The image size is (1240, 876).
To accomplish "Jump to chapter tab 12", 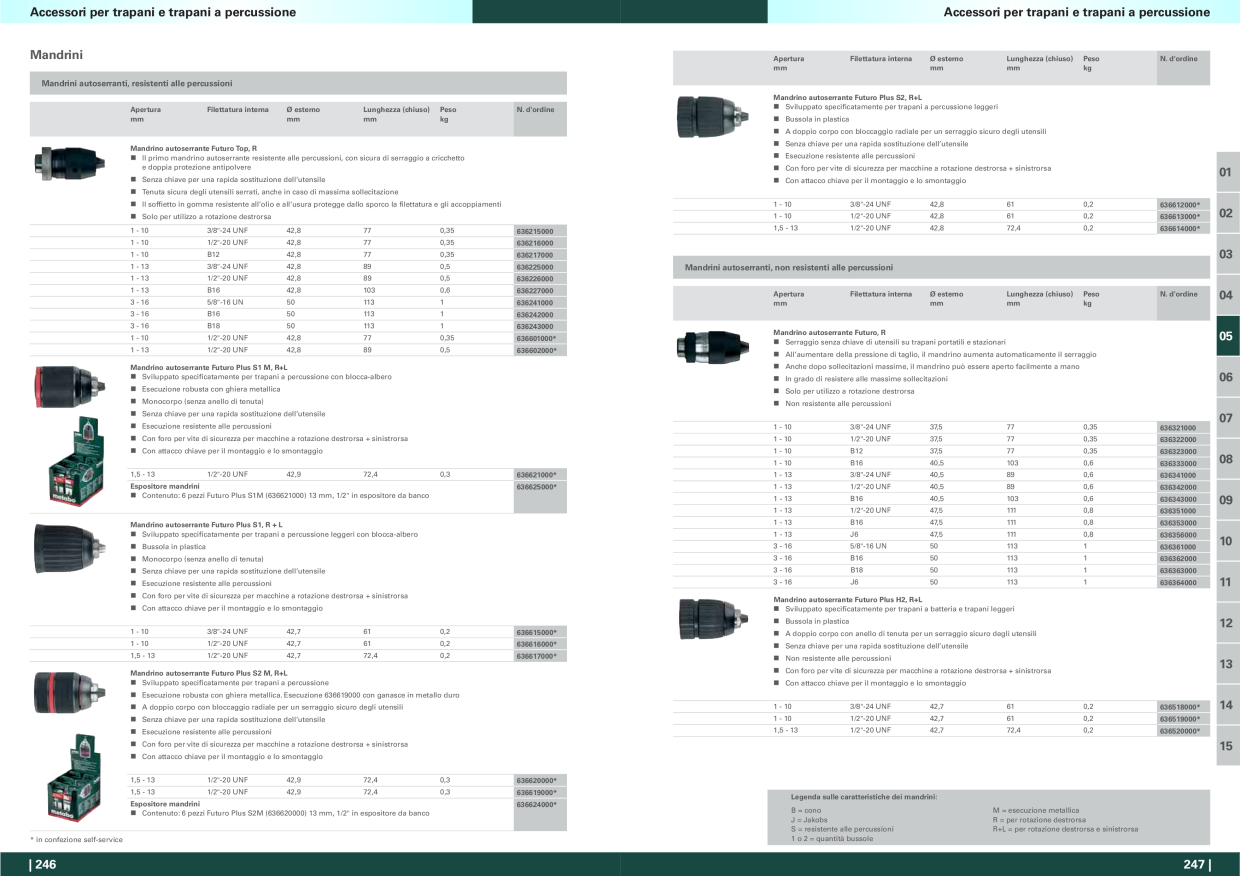I will [x=1227, y=623].
